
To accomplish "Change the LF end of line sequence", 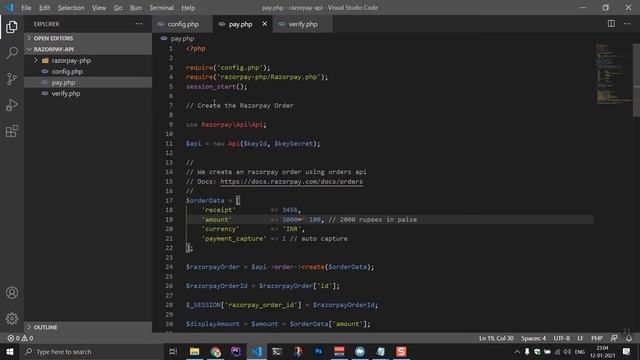I will pos(580,338).
